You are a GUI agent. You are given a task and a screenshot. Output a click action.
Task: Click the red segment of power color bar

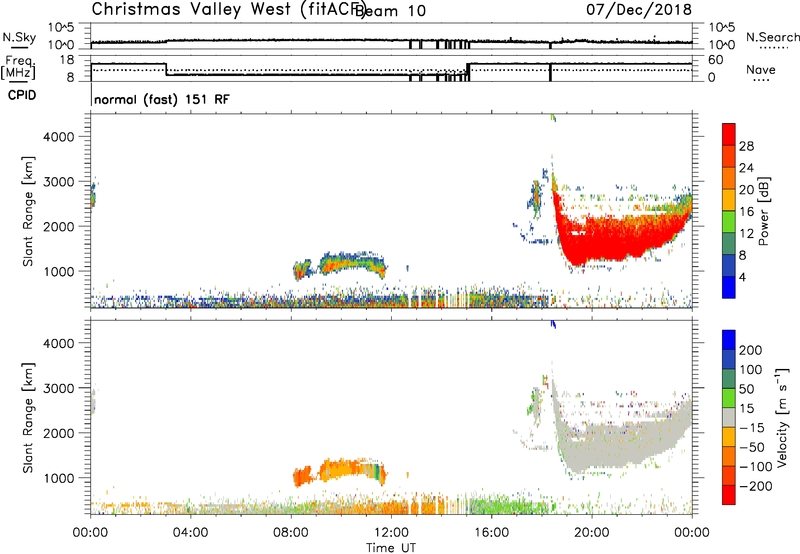(729, 134)
